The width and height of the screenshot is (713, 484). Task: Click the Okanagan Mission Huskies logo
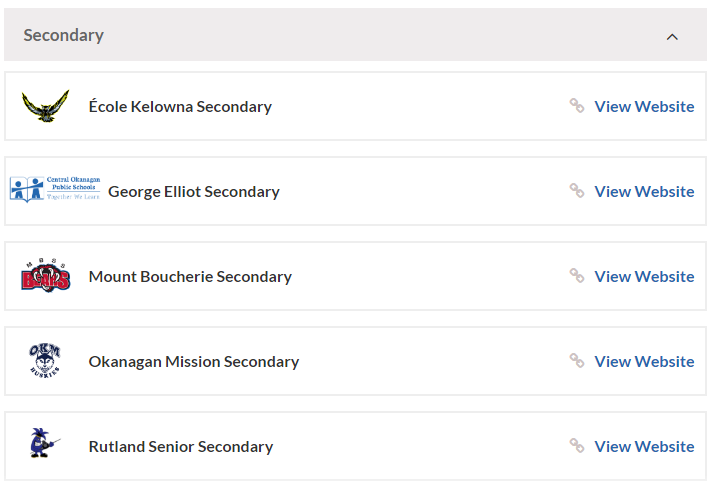45,361
